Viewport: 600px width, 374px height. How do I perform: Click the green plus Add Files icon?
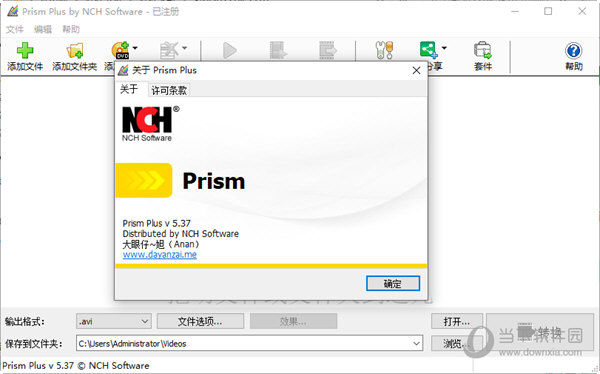pyautogui.click(x=25, y=51)
